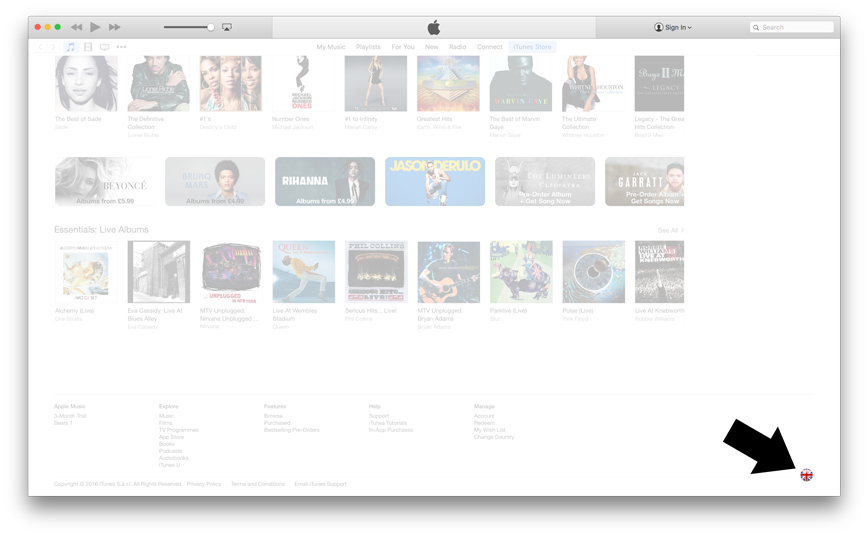868x536 pixels.
Task: Open the Sign In account dropdown
Action: coord(672,27)
